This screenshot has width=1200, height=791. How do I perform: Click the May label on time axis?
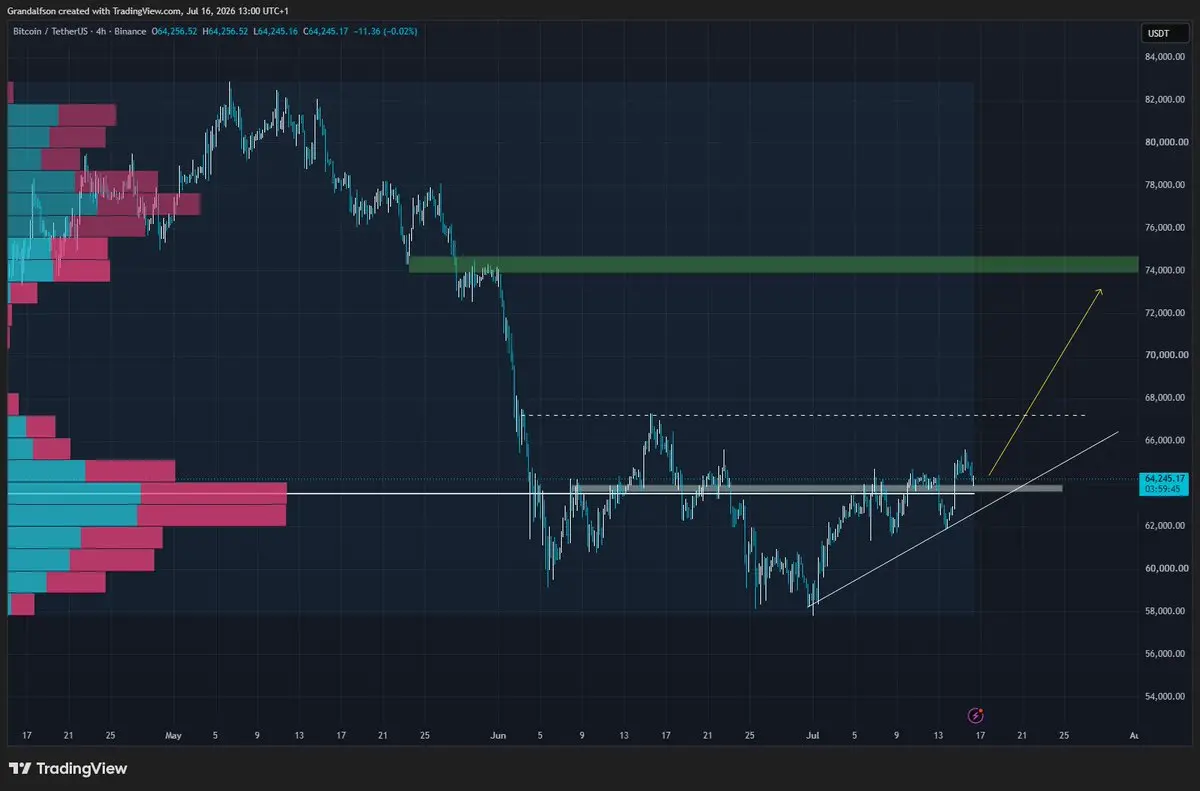pos(173,735)
